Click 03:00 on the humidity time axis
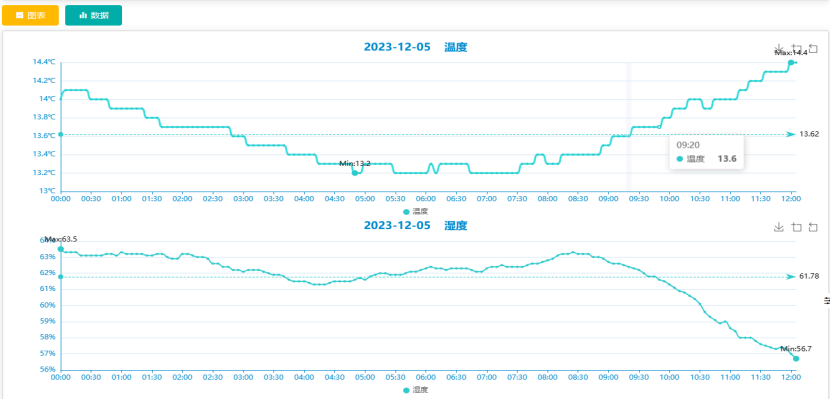The height and width of the screenshot is (399, 831). [243, 377]
